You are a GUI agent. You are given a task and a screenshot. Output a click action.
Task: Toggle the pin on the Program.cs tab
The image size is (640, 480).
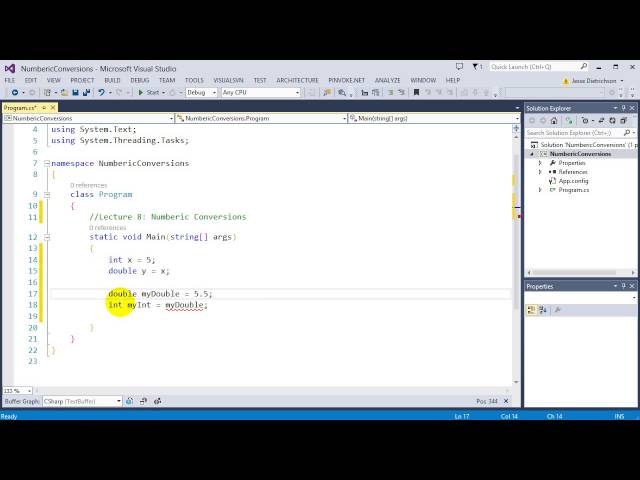44,108
